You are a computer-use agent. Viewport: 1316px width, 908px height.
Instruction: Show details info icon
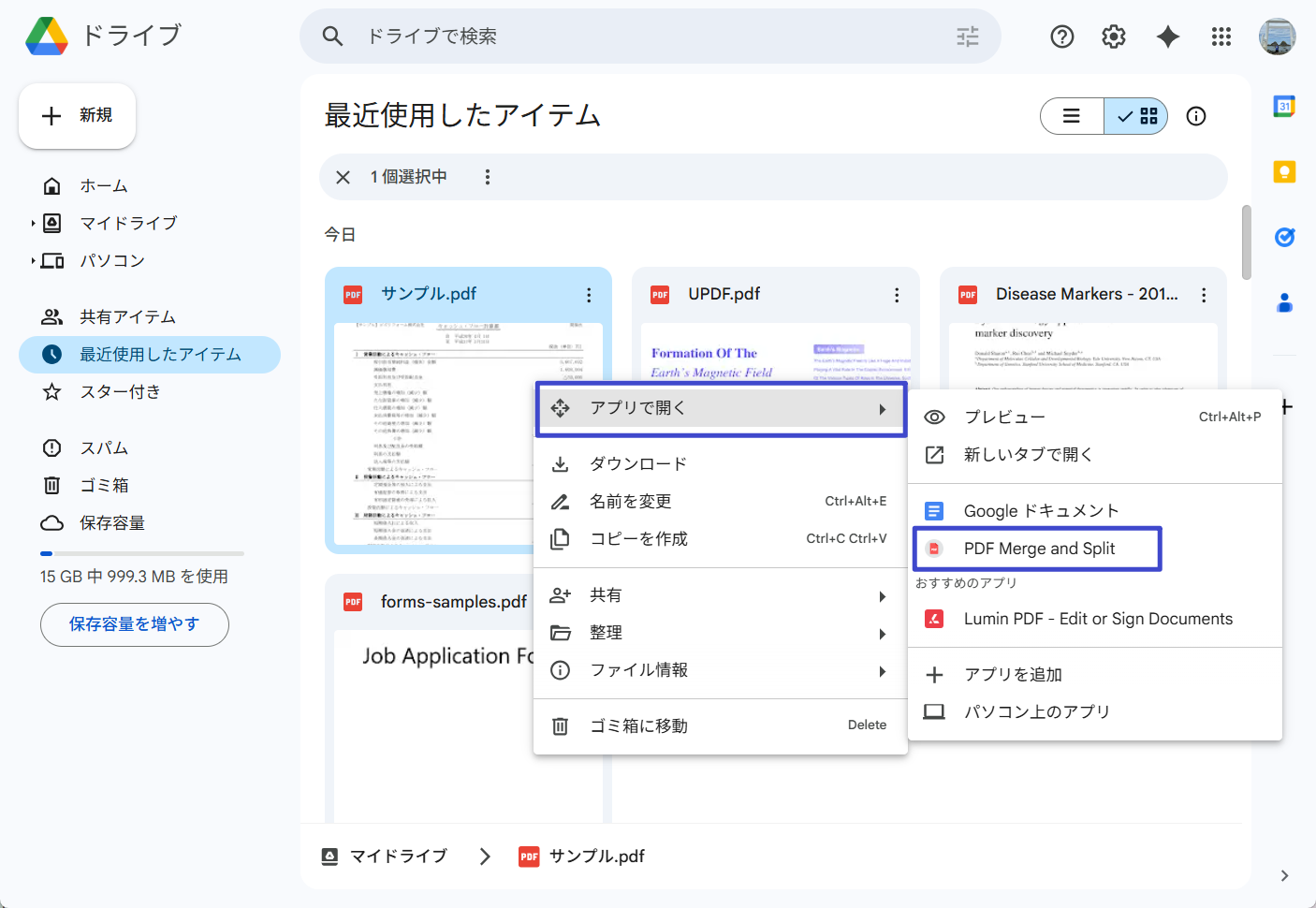point(1196,116)
